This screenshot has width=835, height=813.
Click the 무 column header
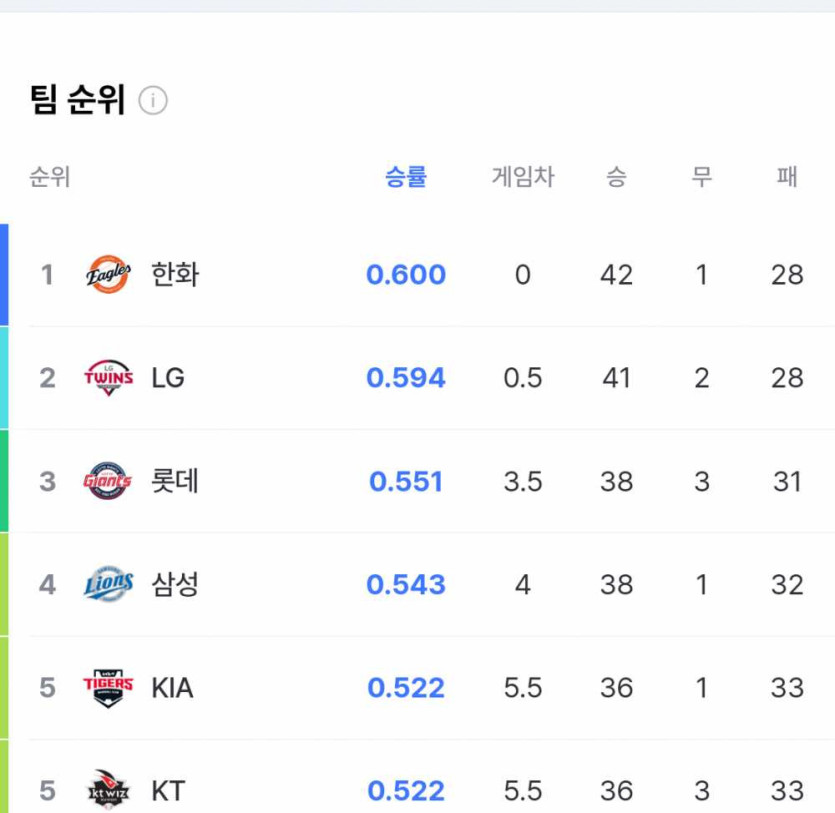701,176
